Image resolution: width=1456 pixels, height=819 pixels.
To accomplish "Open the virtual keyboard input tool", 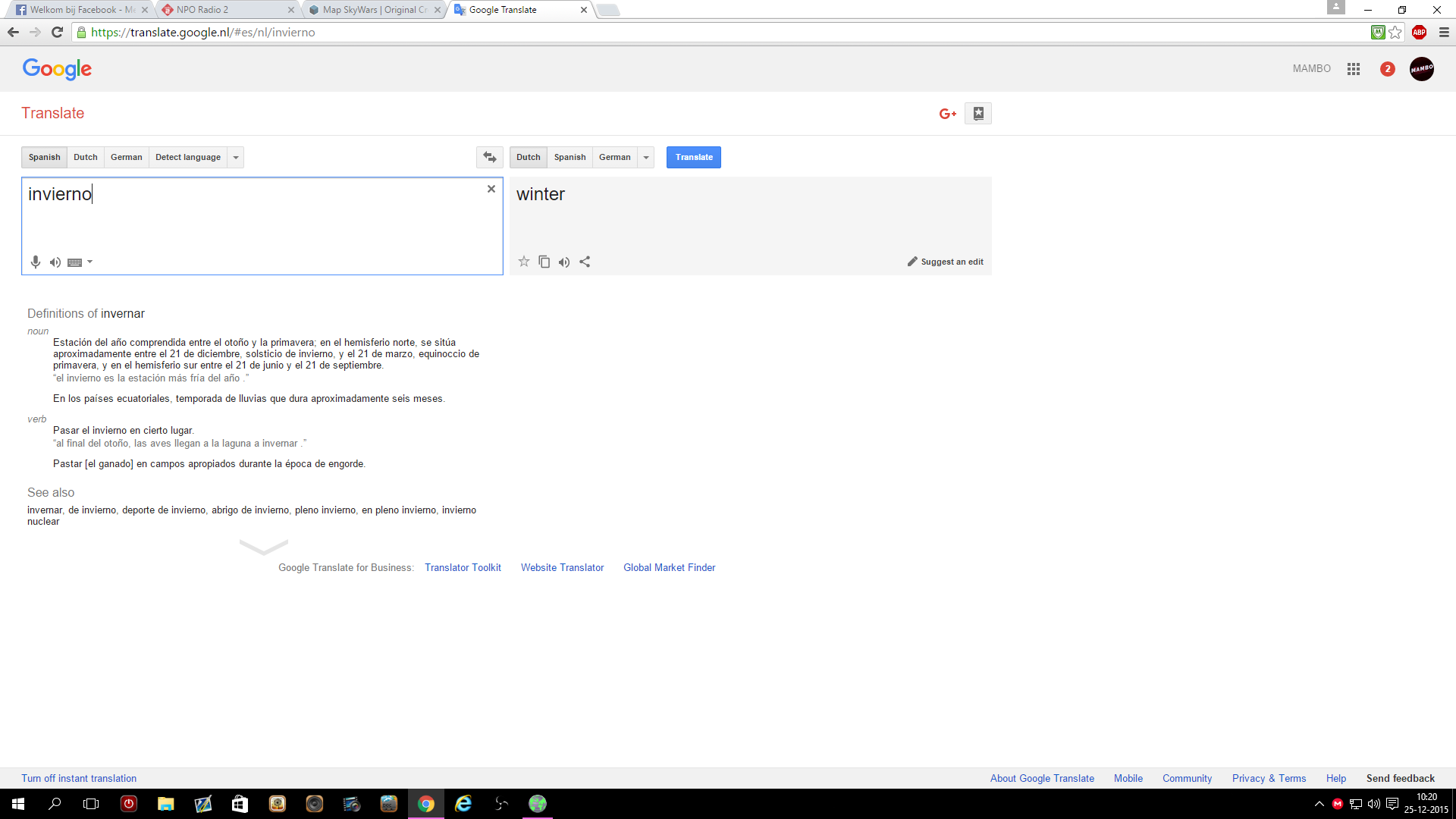I will (x=74, y=262).
